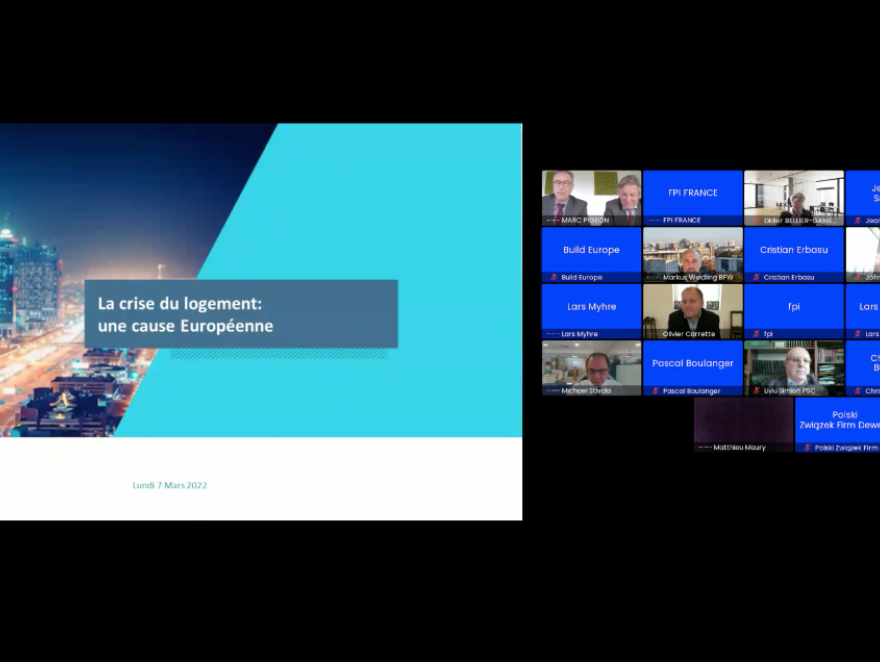This screenshot has width=880, height=662.
Task: Click the muted mic icon on Didier's video
Action: tap(756, 220)
